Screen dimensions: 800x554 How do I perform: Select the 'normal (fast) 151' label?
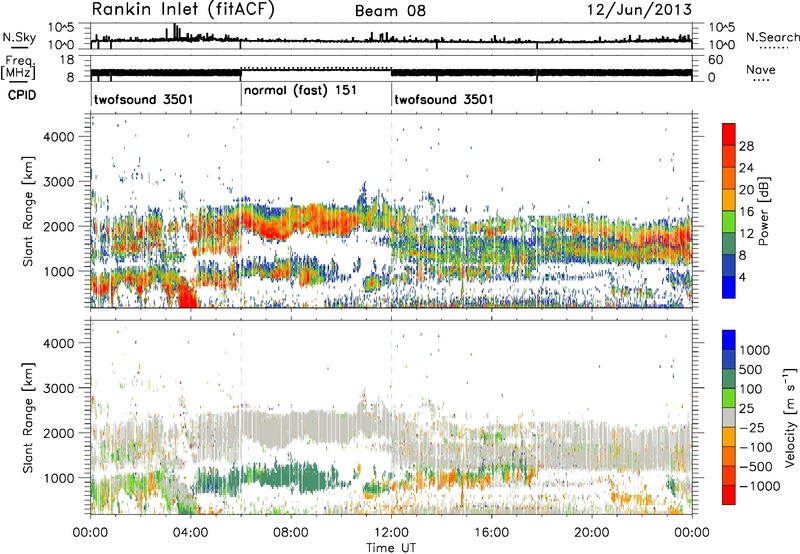300,91
